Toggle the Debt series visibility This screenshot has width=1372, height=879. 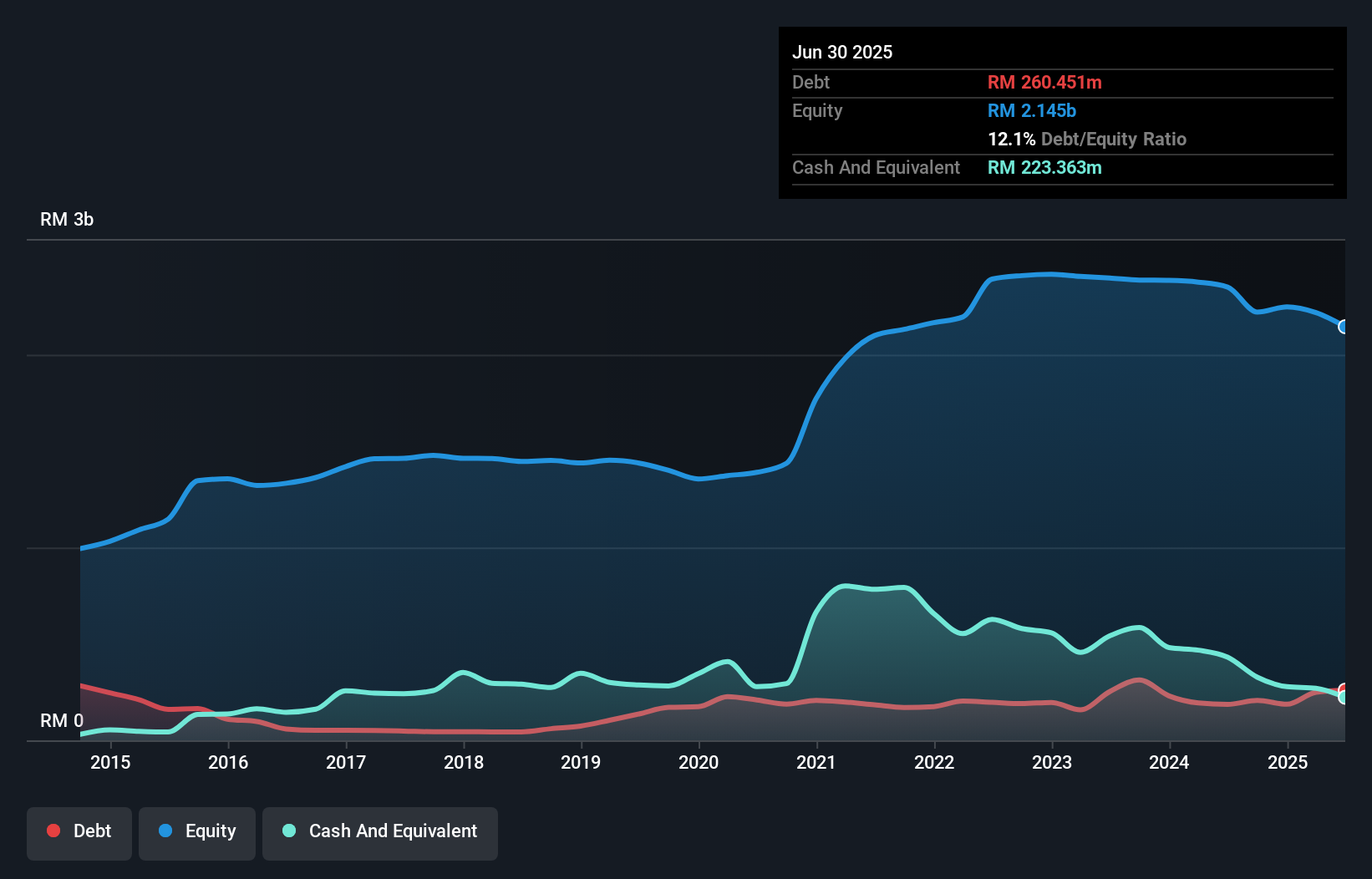[x=79, y=831]
